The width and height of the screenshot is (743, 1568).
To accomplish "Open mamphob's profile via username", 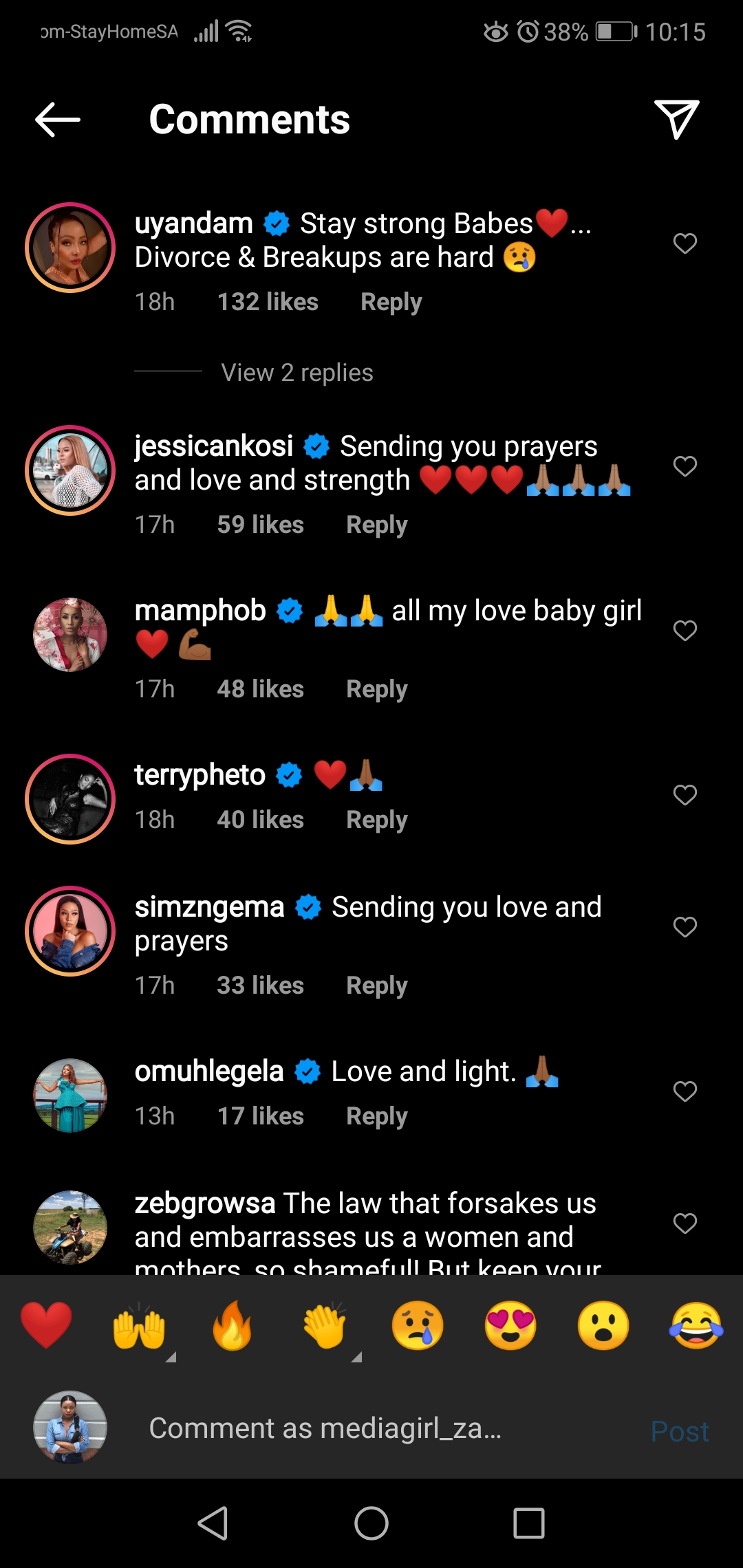I will 200,611.
